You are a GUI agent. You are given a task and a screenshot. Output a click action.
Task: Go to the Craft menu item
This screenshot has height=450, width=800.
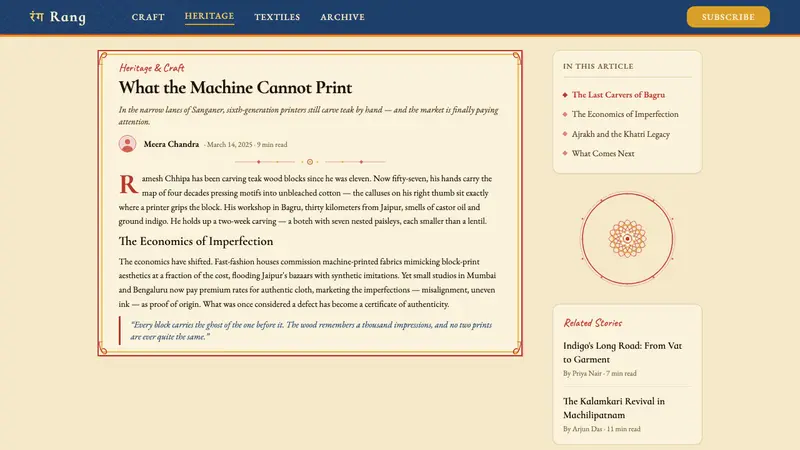(148, 17)
